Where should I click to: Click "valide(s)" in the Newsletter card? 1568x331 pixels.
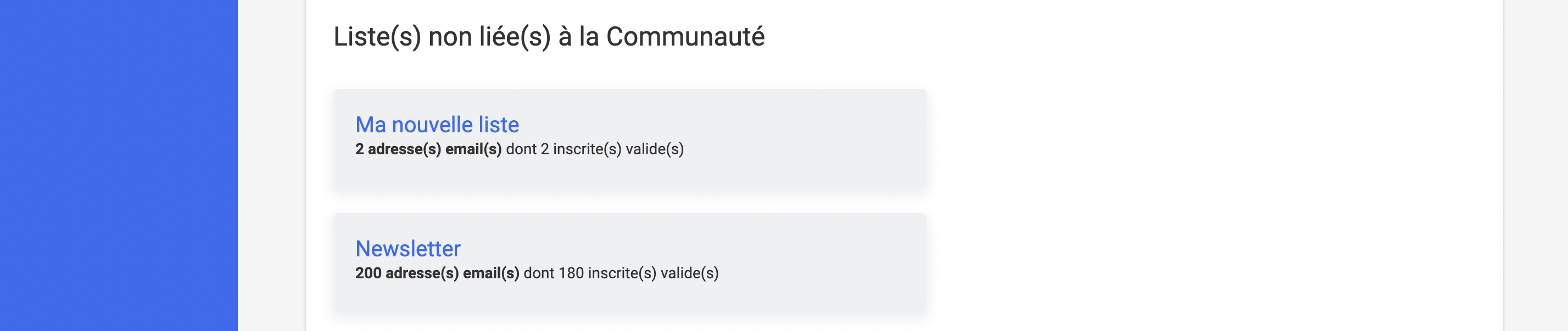[x=690, y=273]
